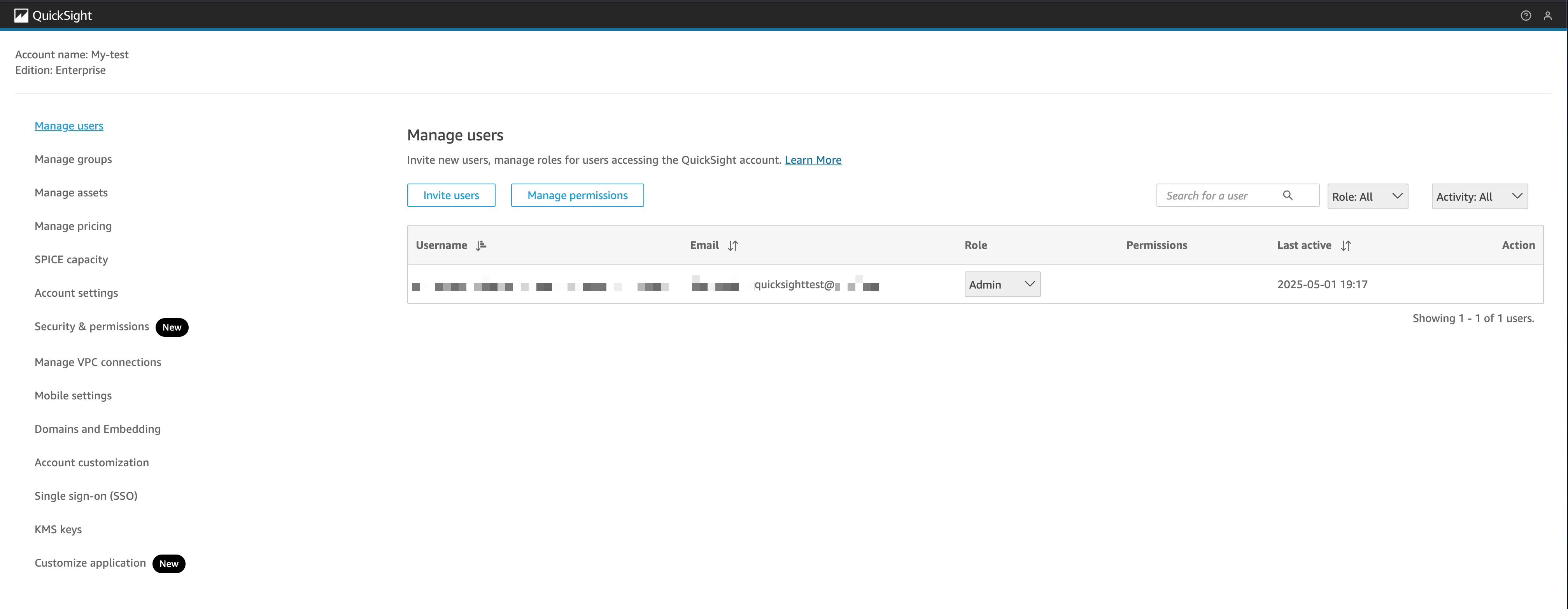The image size is (1568, 609).
Task: Click the Username column header
Action: (x=441, y=245)
